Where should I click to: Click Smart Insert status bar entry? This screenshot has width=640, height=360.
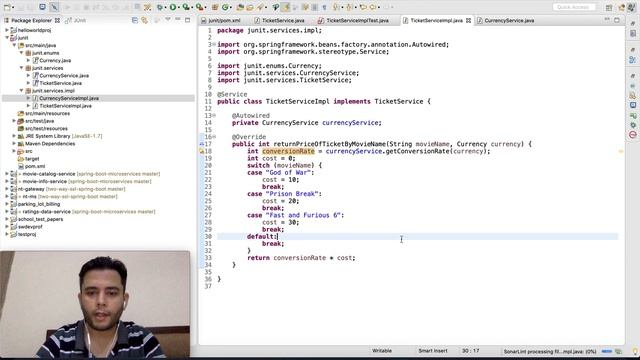433,351
